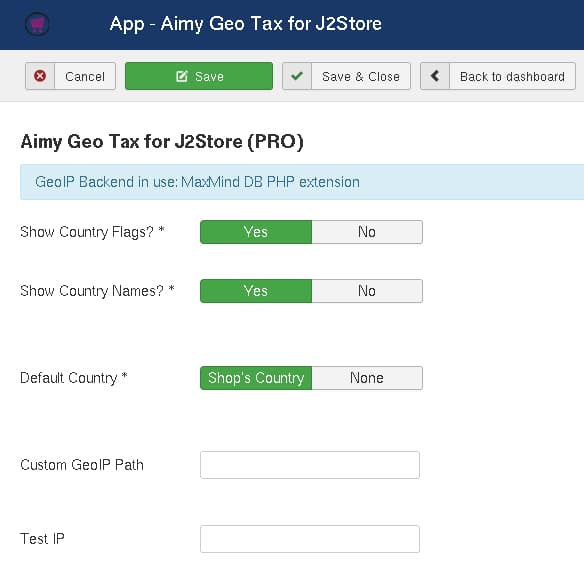This screenshot has width=584, height=570.
Task: Click the GeoIP Backend info banner
Action: (x=302, y=182)
